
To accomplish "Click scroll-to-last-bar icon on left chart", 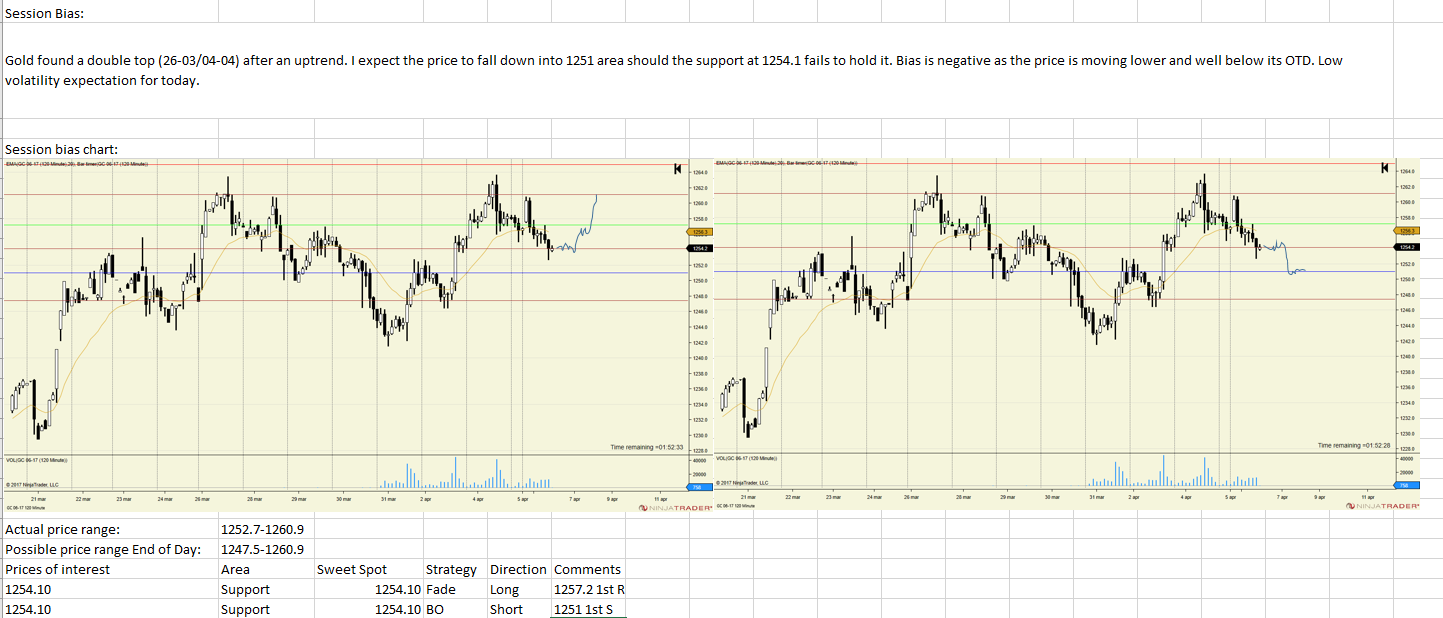I will click(x=678, y=168).
